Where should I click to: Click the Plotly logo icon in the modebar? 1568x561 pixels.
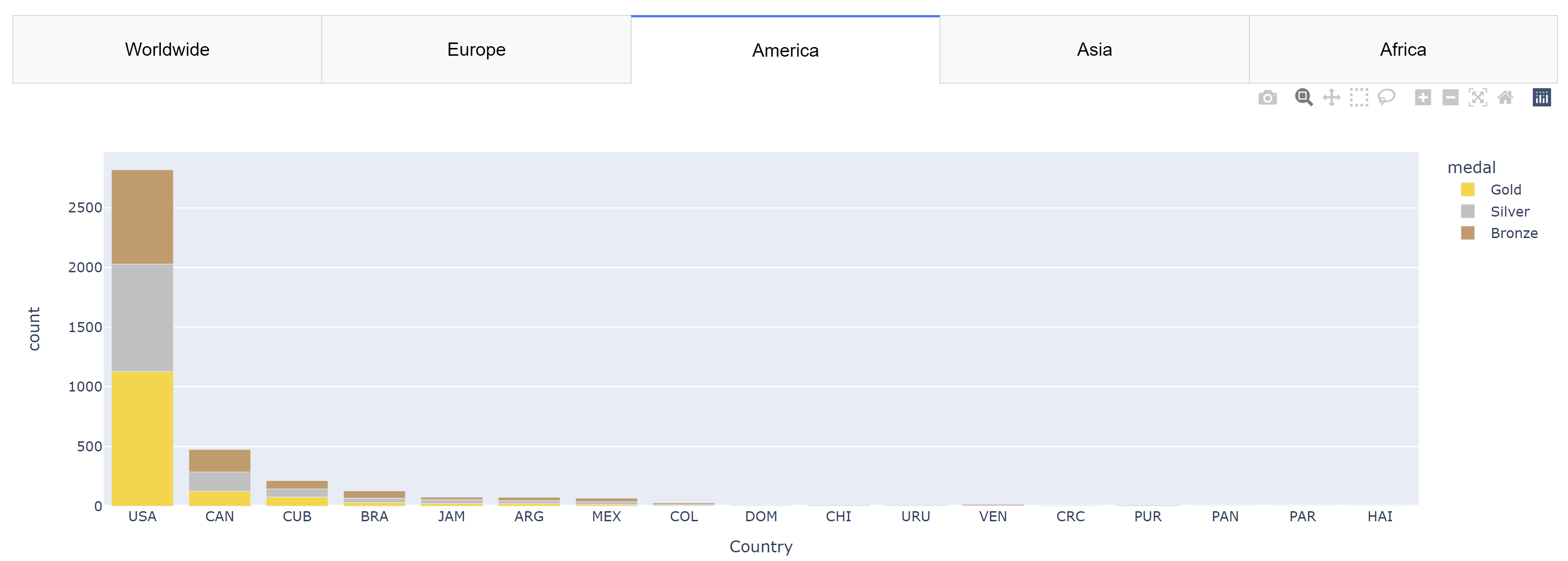(1541, 97)
